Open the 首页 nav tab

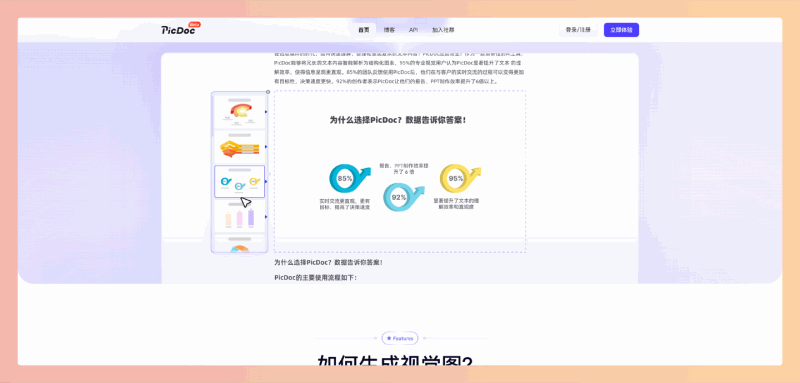(363, 30)
